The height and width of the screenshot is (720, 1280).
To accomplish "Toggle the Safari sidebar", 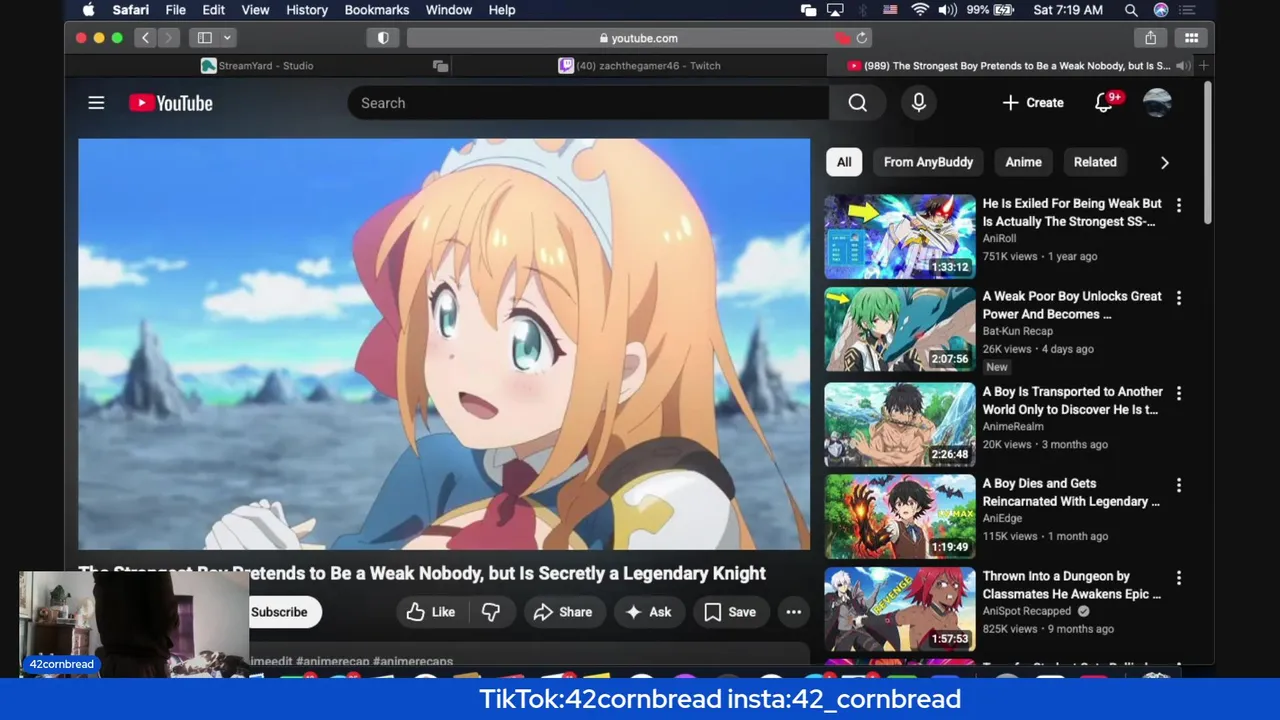I will [205, 38].
